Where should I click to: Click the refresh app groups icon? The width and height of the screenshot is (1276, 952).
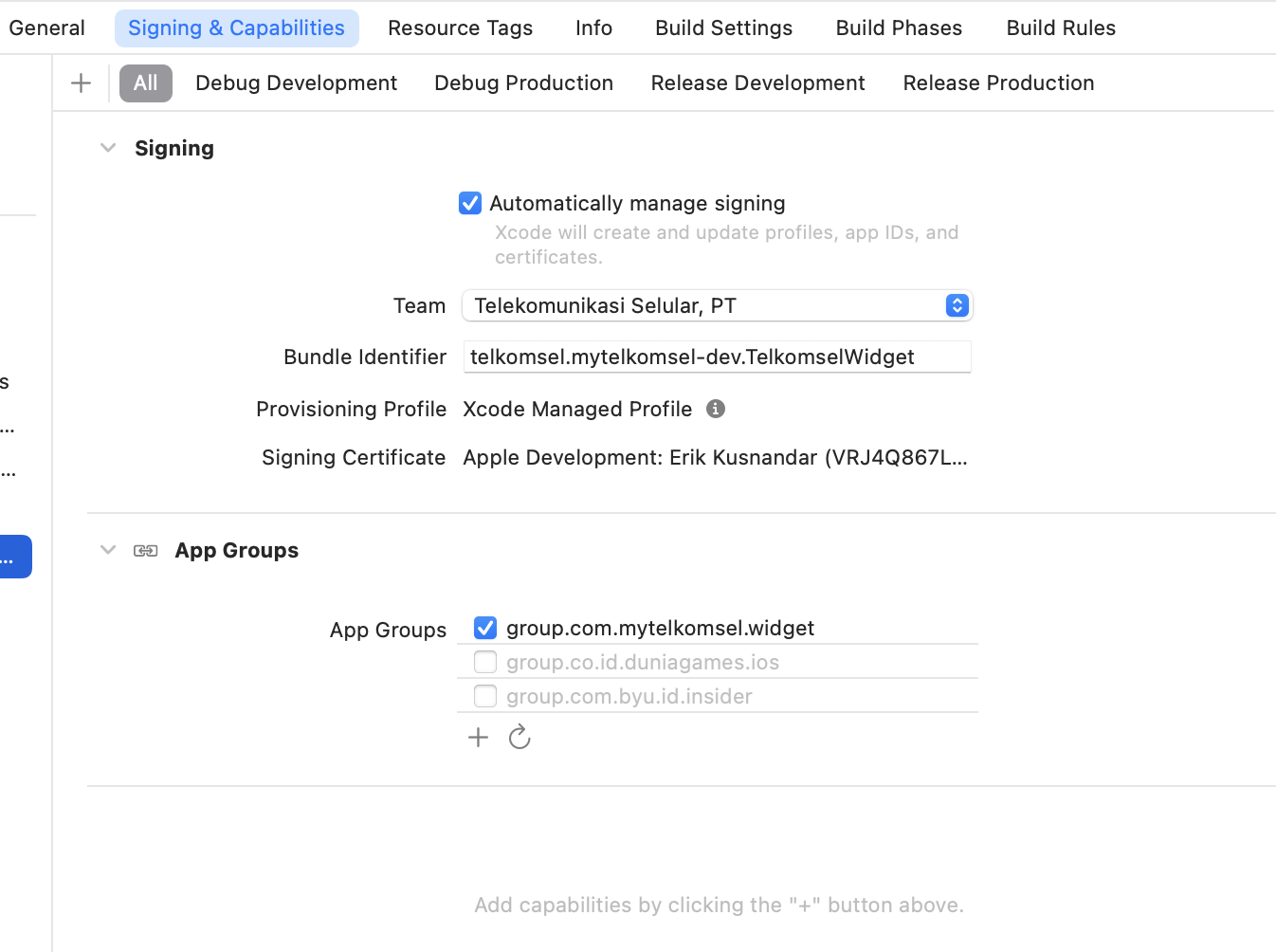click(x=520, y=738)
